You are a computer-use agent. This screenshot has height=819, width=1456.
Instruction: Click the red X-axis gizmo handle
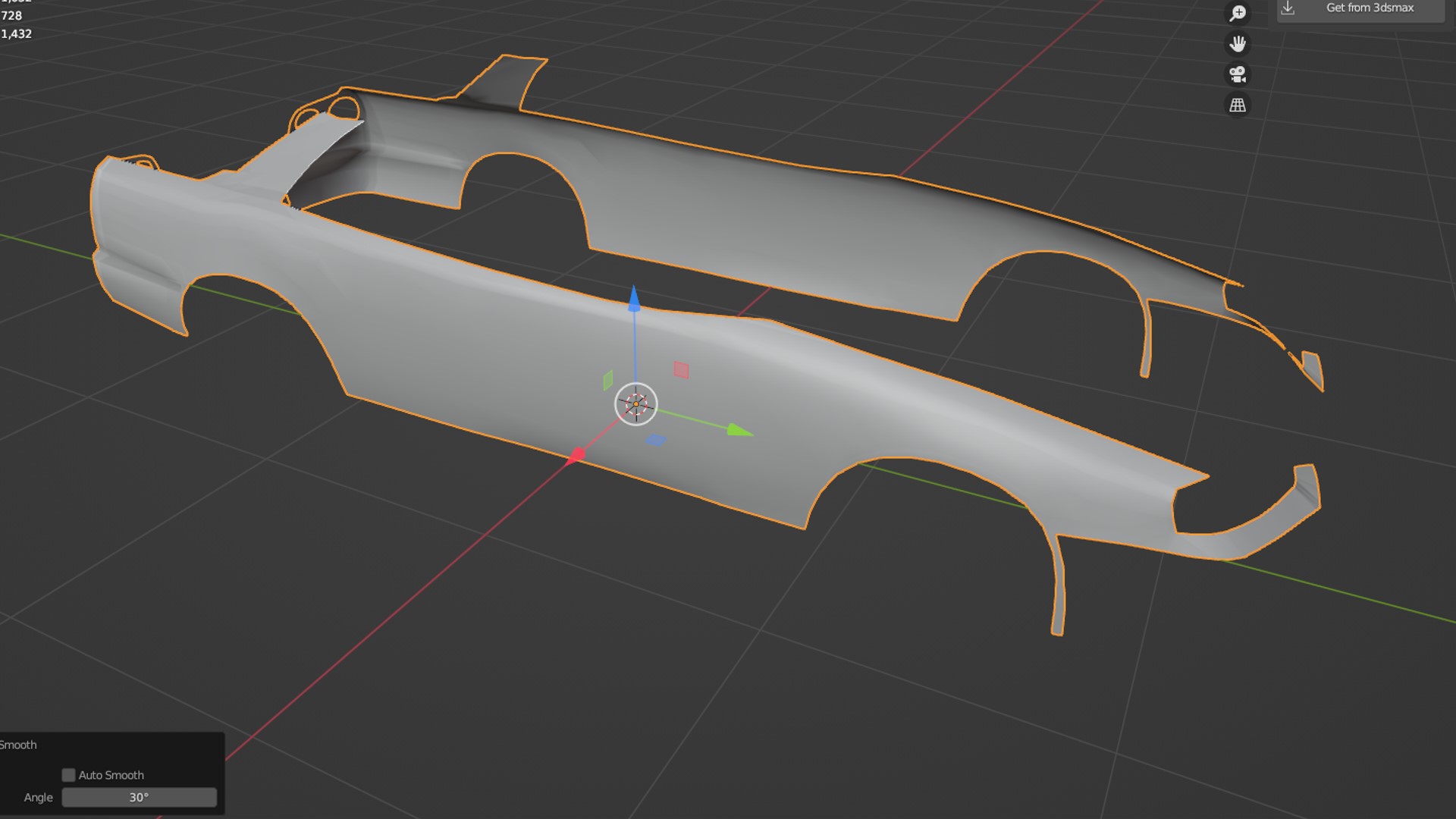click(x=576, y=455)
